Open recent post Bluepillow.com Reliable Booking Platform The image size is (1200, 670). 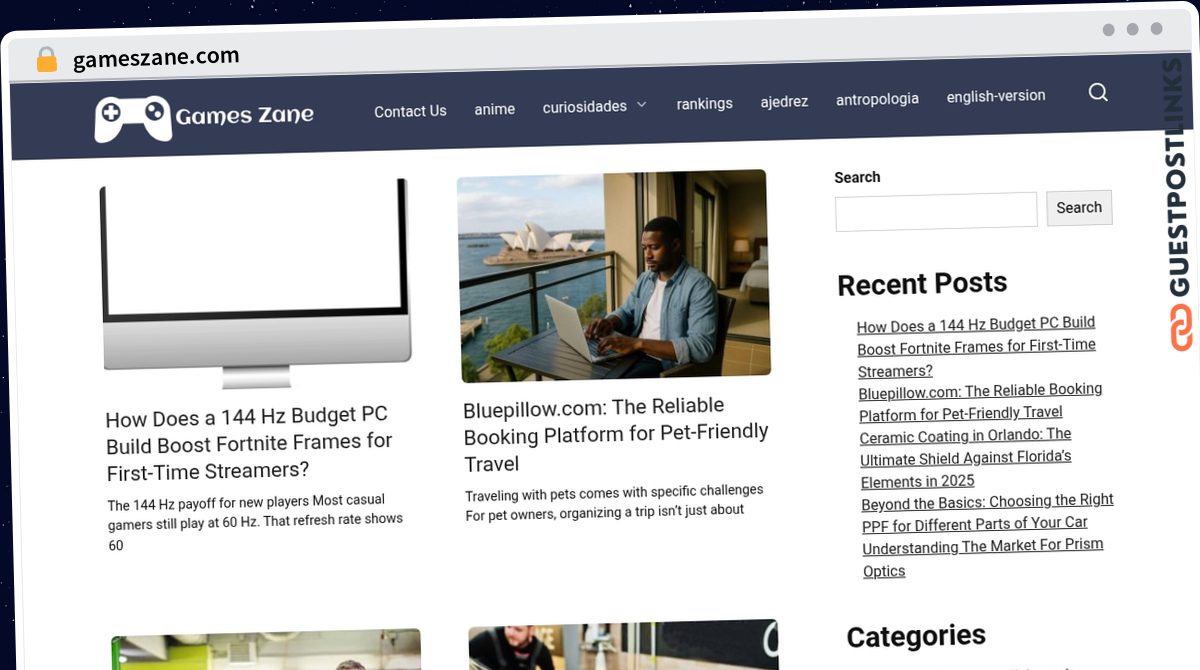coord(981,401)
